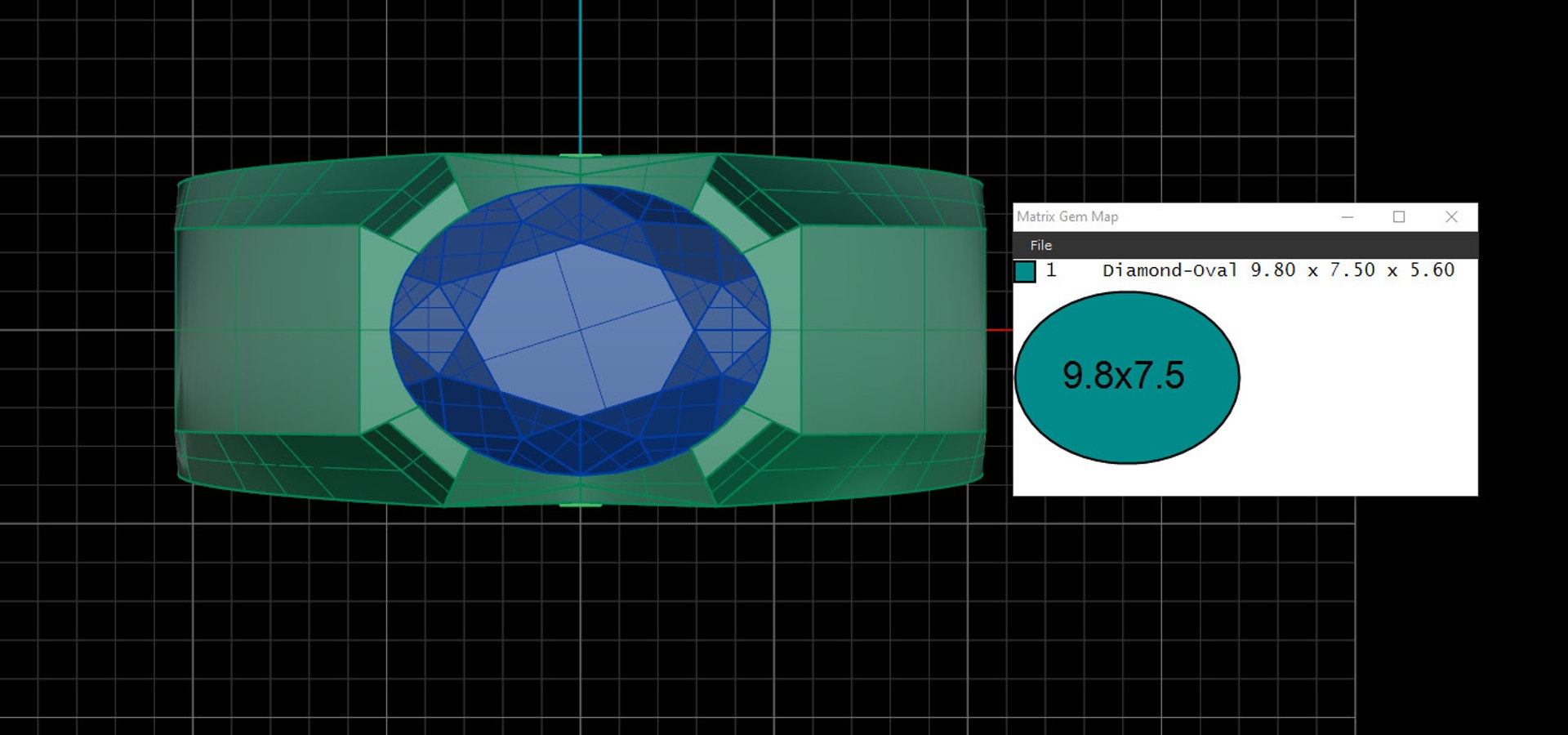Screen dimensions: 1568x735
Task: Select the Diamond-Oval 9.80 x 7.50 x 5.60 entry
Action: 1278,270
